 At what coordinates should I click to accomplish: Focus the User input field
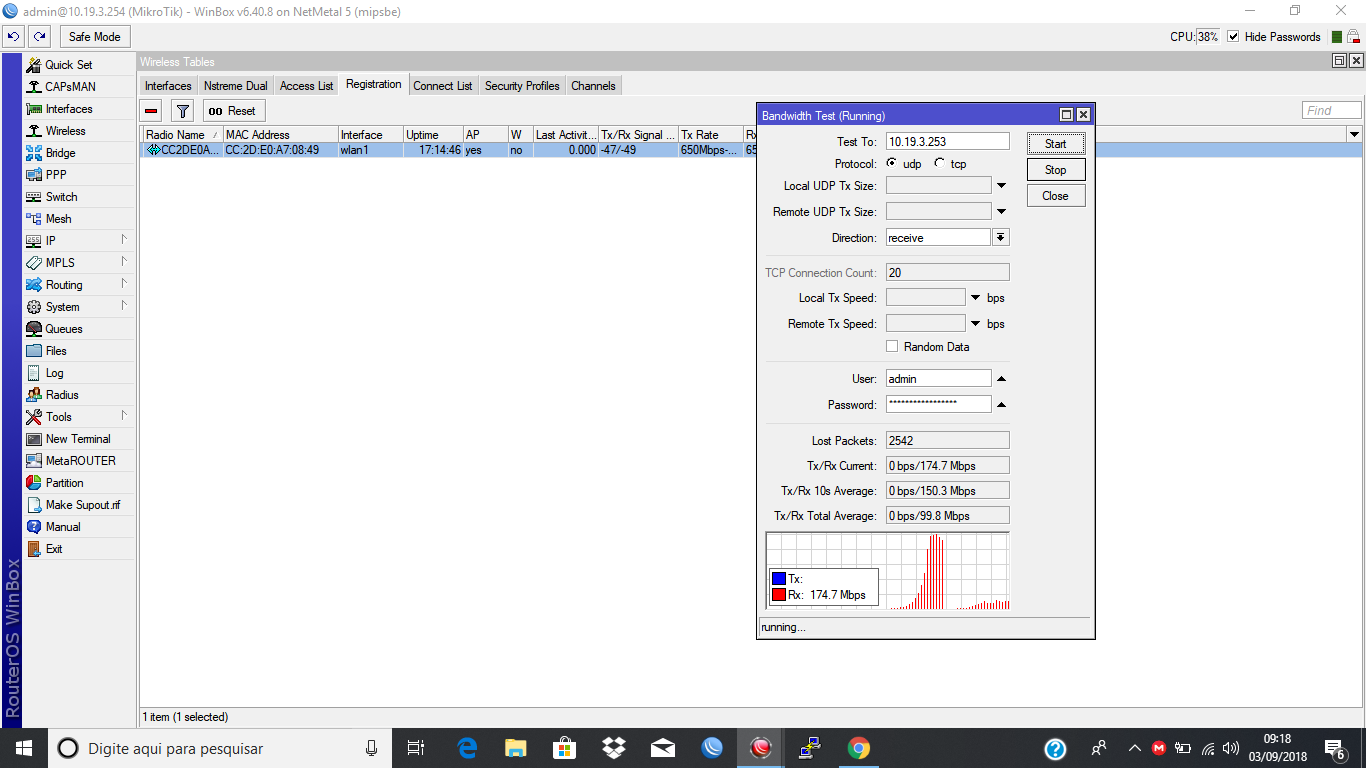pyautogui.click(x=939, y=379)
